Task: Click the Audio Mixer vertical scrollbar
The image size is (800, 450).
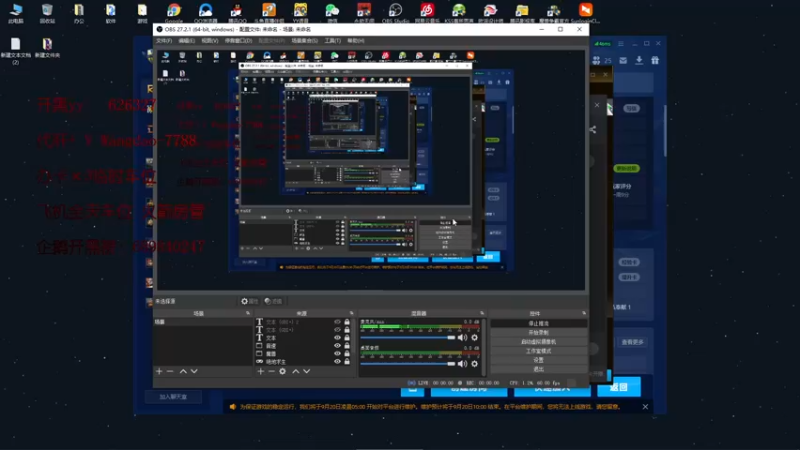Action: click(x=483, y=347)
